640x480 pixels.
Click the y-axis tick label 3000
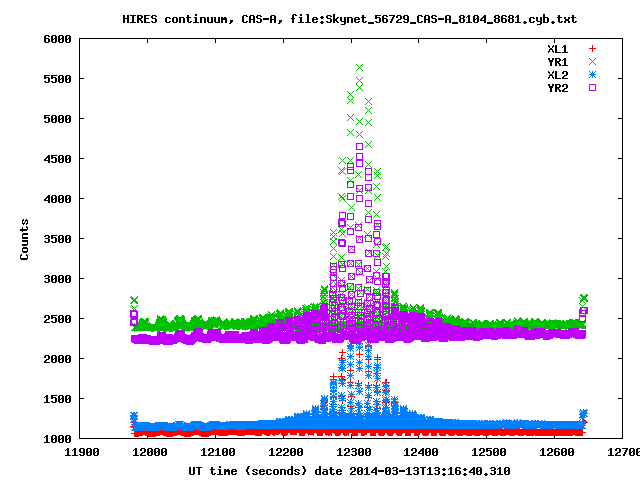(57, 279)
